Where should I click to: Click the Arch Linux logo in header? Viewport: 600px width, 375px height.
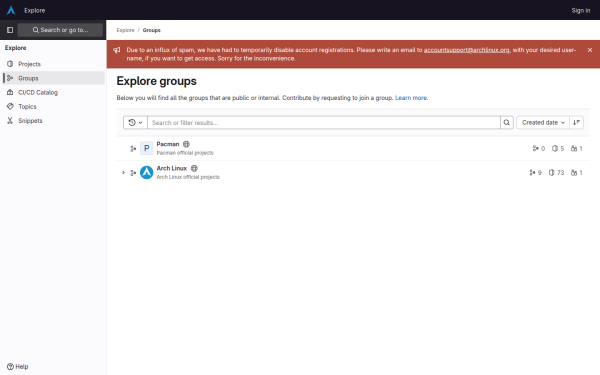click(11, 10)
